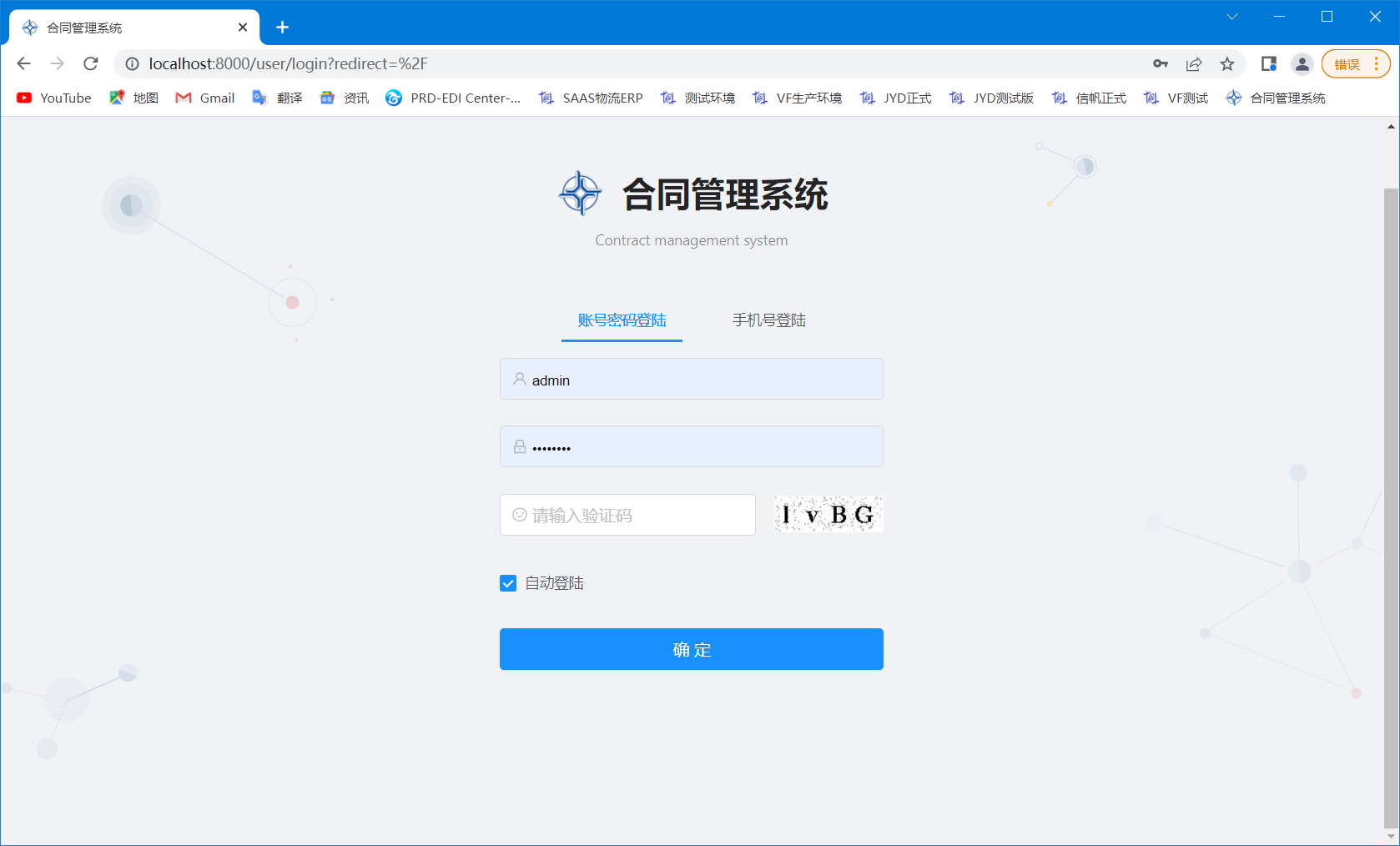Image resolution: width=1400 pixels, height=846 pixels.
Task: Reload the login page
Action: point(91,63)
